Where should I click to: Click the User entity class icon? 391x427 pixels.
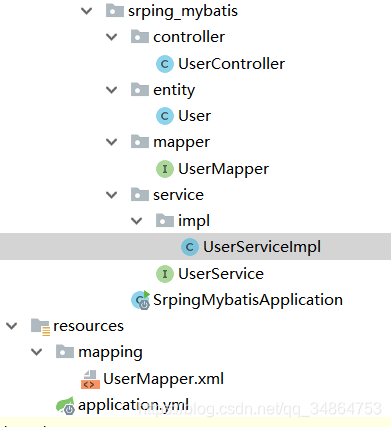(165, 116)
